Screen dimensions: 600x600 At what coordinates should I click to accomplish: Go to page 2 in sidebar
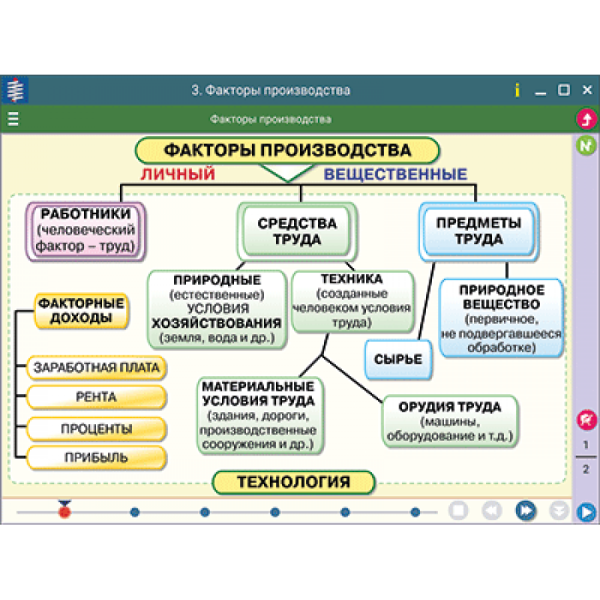[586, 468]
